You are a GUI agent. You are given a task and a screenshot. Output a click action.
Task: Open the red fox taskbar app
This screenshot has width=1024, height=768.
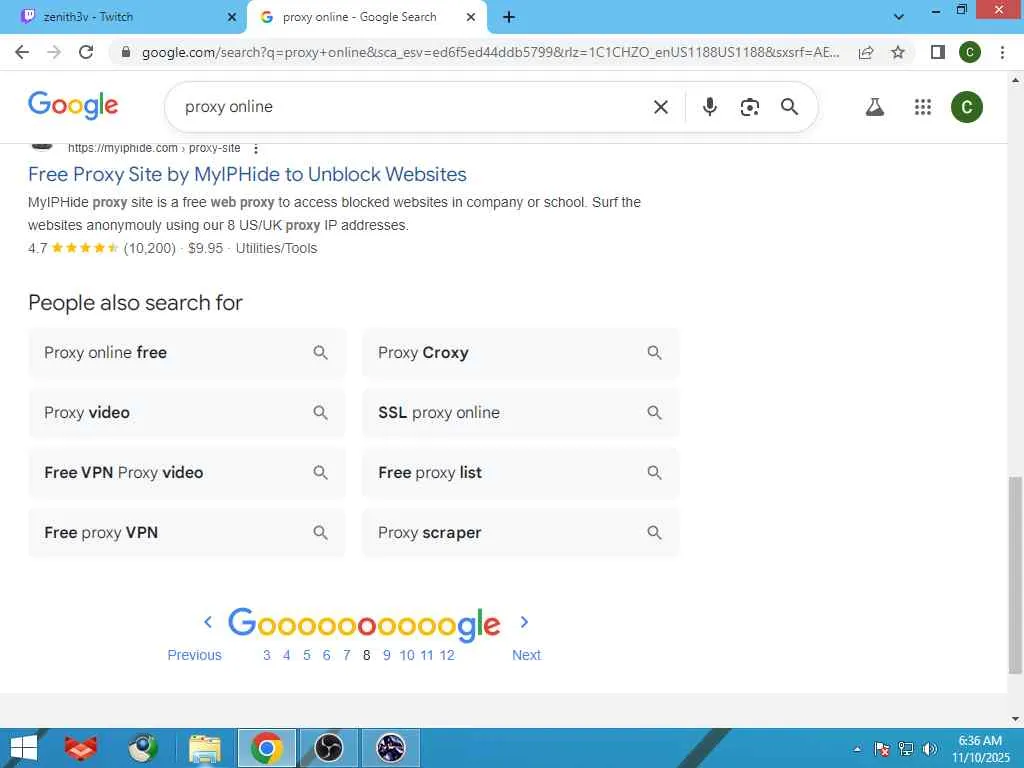click(81, 748)
